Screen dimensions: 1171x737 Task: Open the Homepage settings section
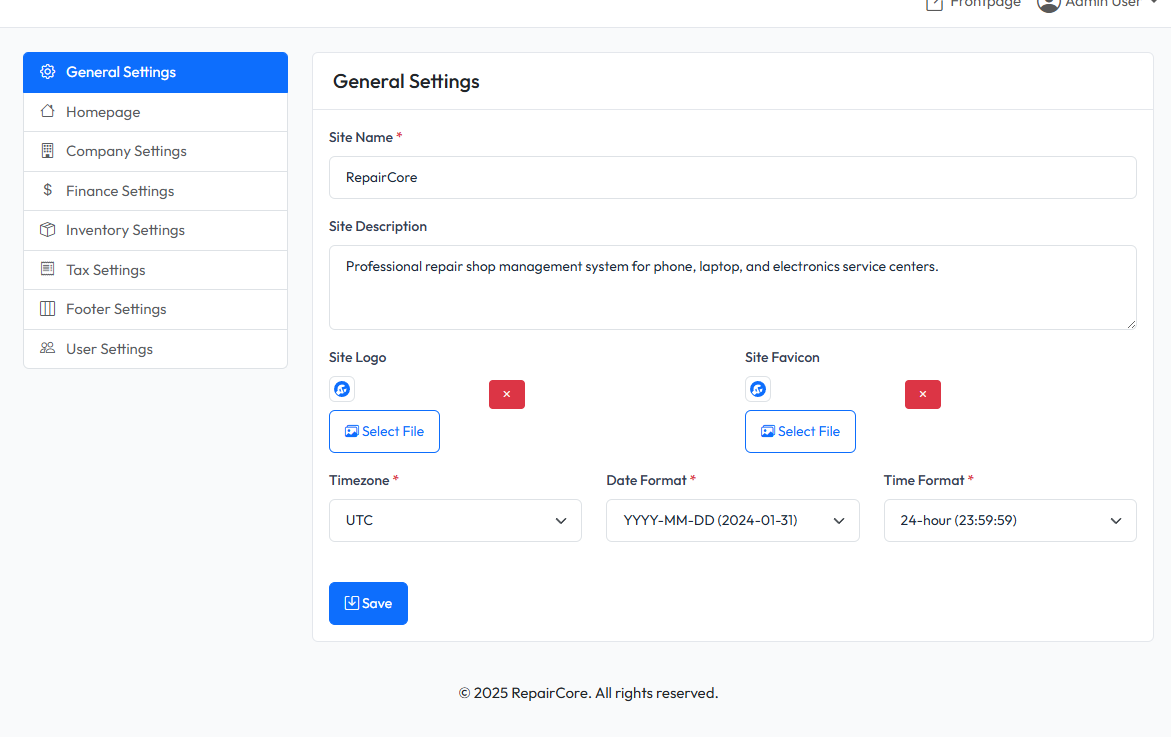(x=103, y=111)
